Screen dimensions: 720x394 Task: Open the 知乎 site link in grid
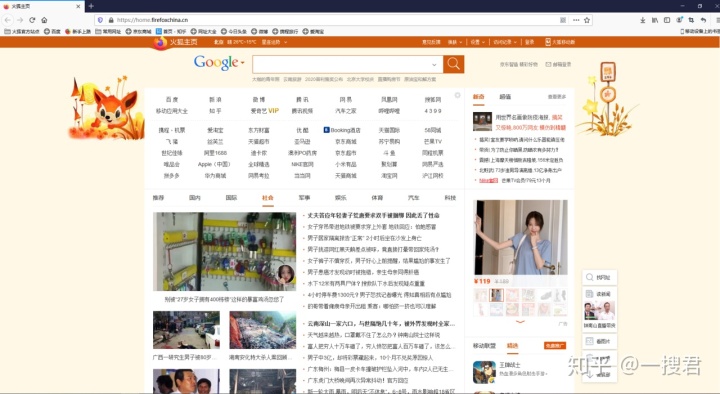pyautogui.click(x=215, y=111)
